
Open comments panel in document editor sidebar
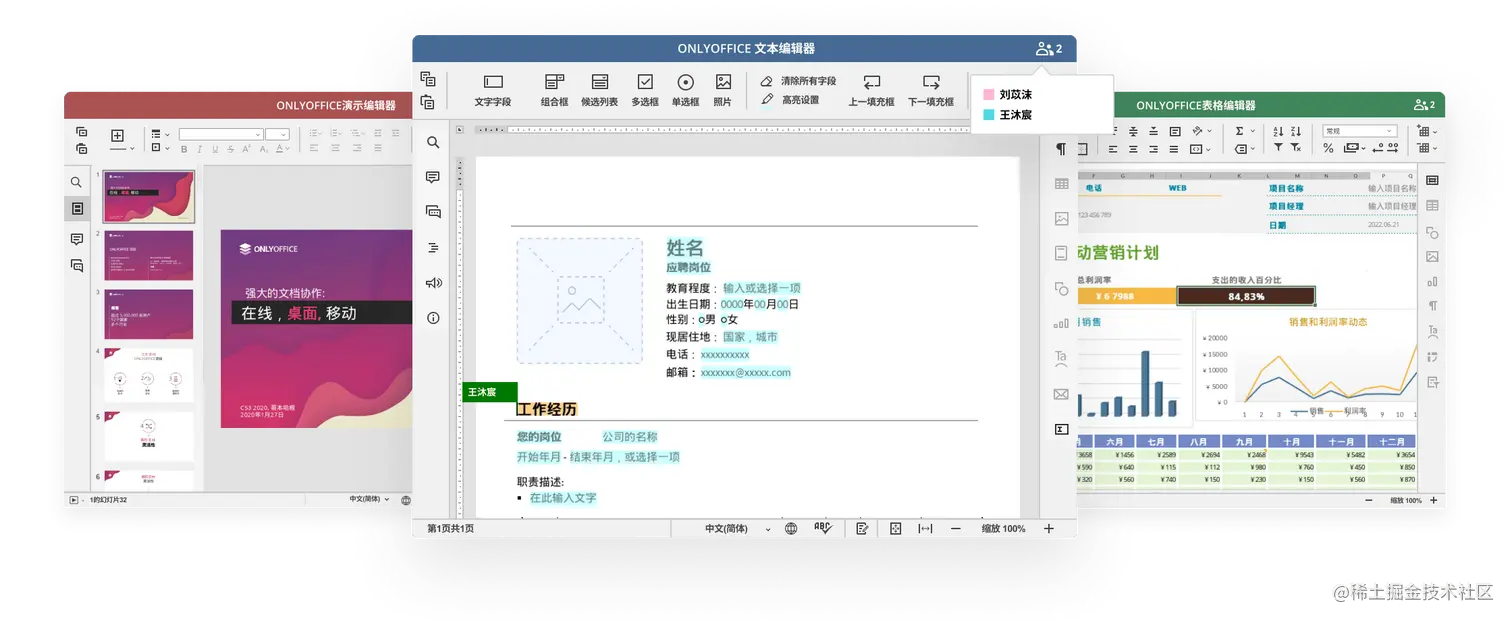pos(433,177)
